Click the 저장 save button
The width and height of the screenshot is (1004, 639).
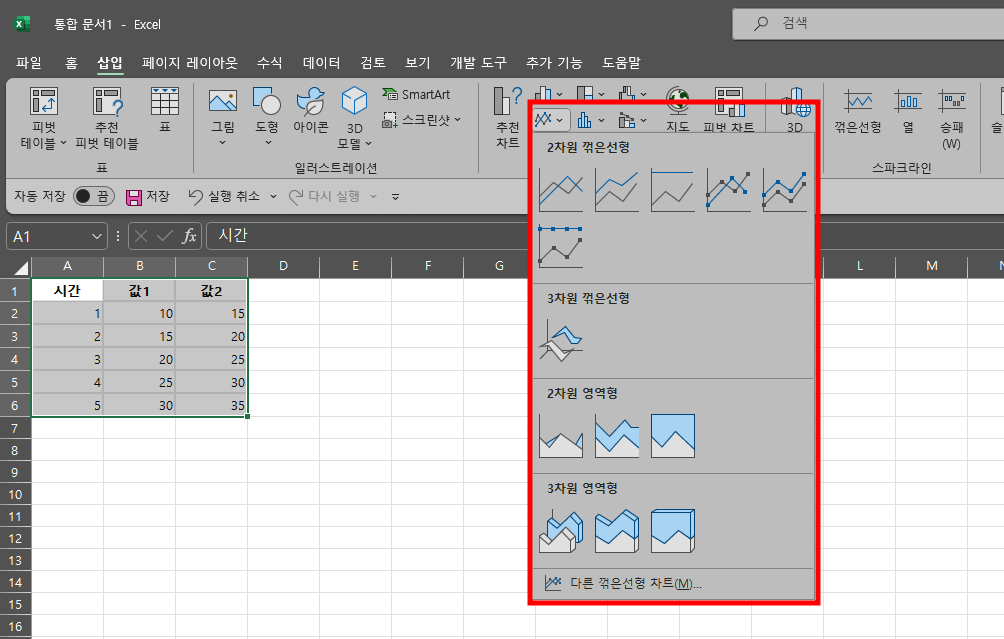[148, 197]
